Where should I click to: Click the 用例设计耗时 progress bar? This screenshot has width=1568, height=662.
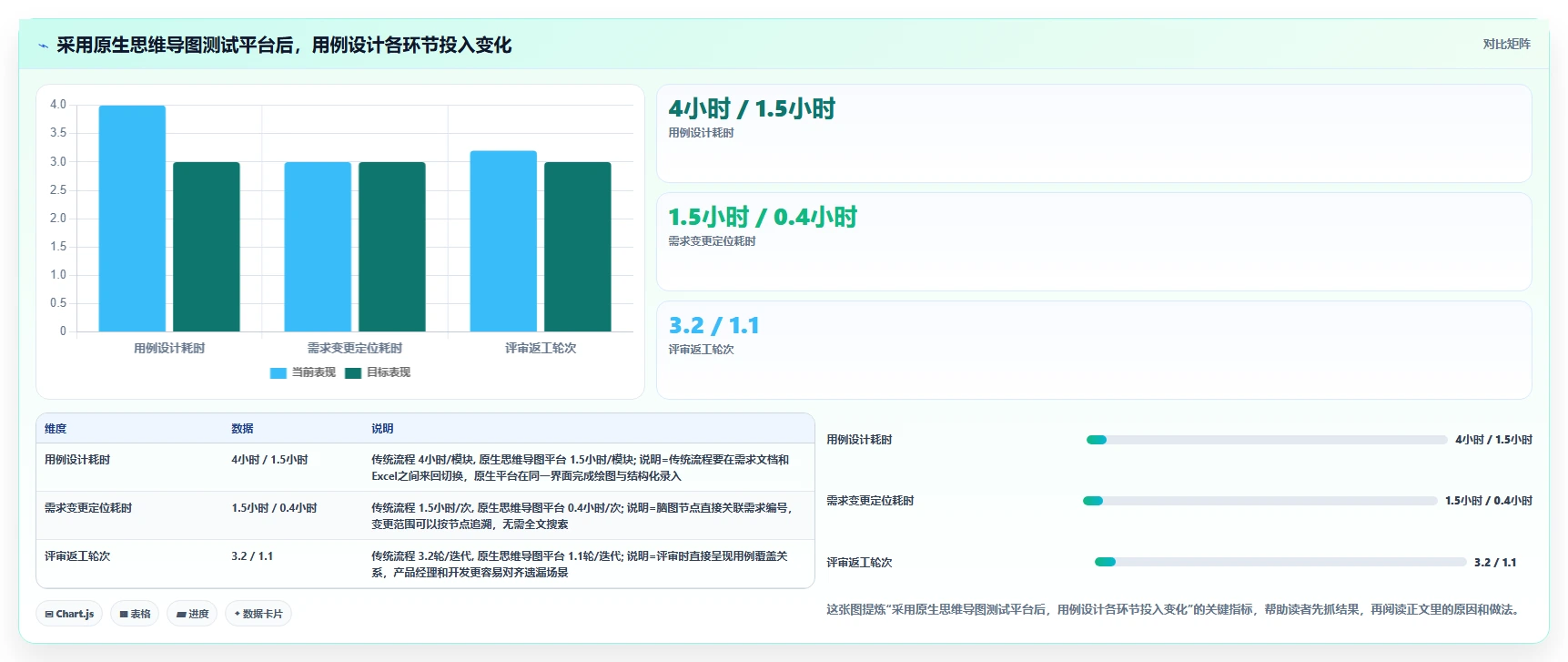1267,440
